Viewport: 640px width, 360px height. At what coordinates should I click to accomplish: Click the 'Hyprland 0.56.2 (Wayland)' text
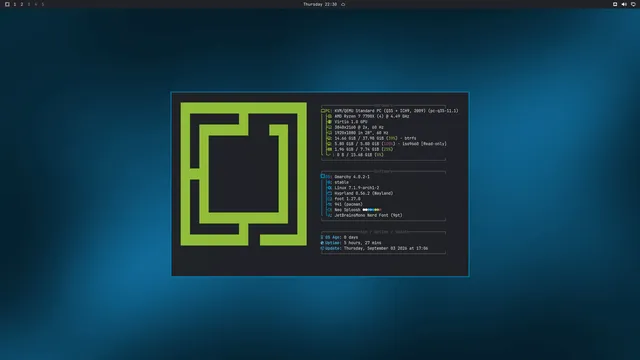point(364,193)
